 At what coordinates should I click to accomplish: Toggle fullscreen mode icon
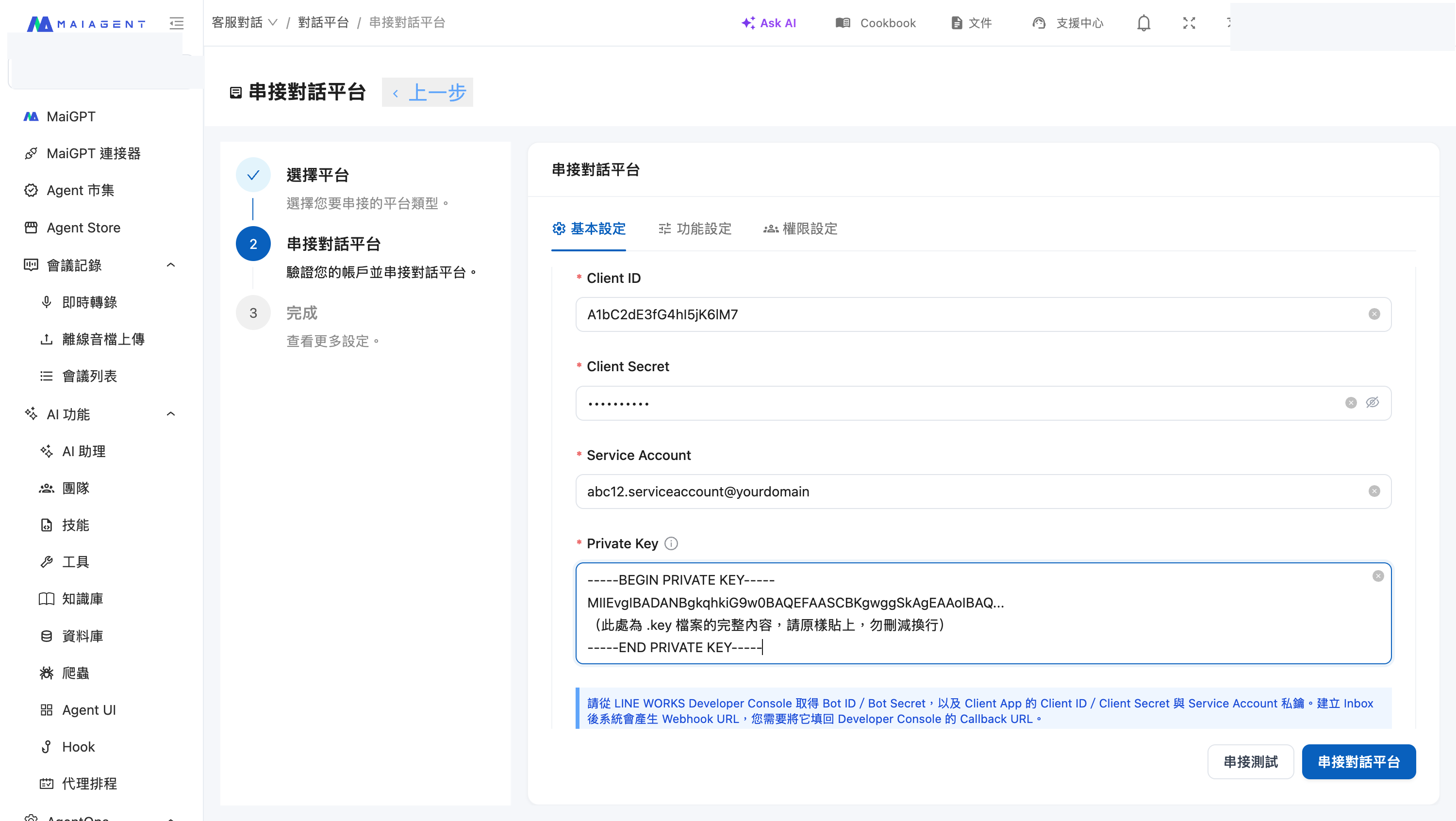pyautogui.click(x=1189, y=23)
